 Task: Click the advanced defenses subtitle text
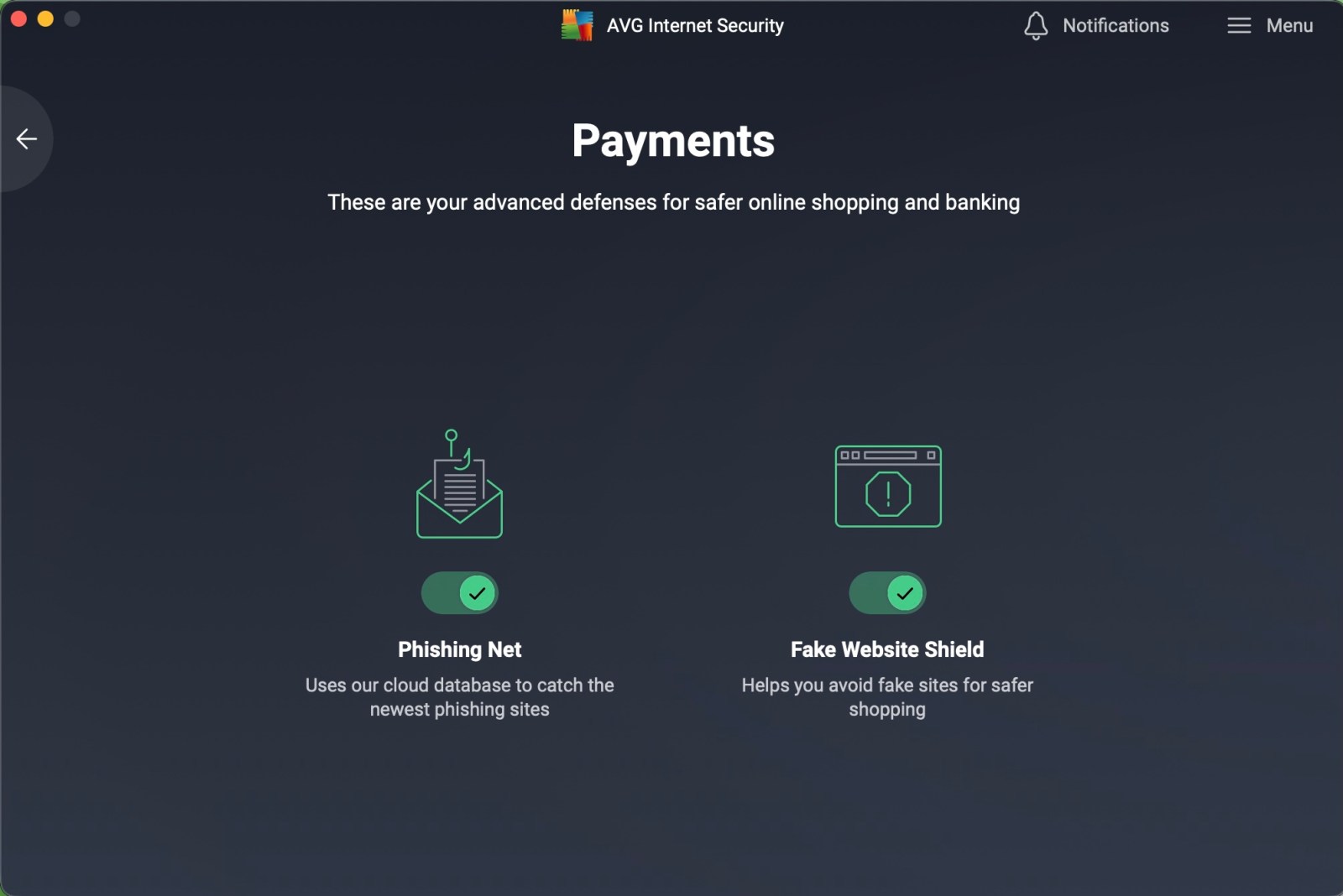tap(673, 202)
